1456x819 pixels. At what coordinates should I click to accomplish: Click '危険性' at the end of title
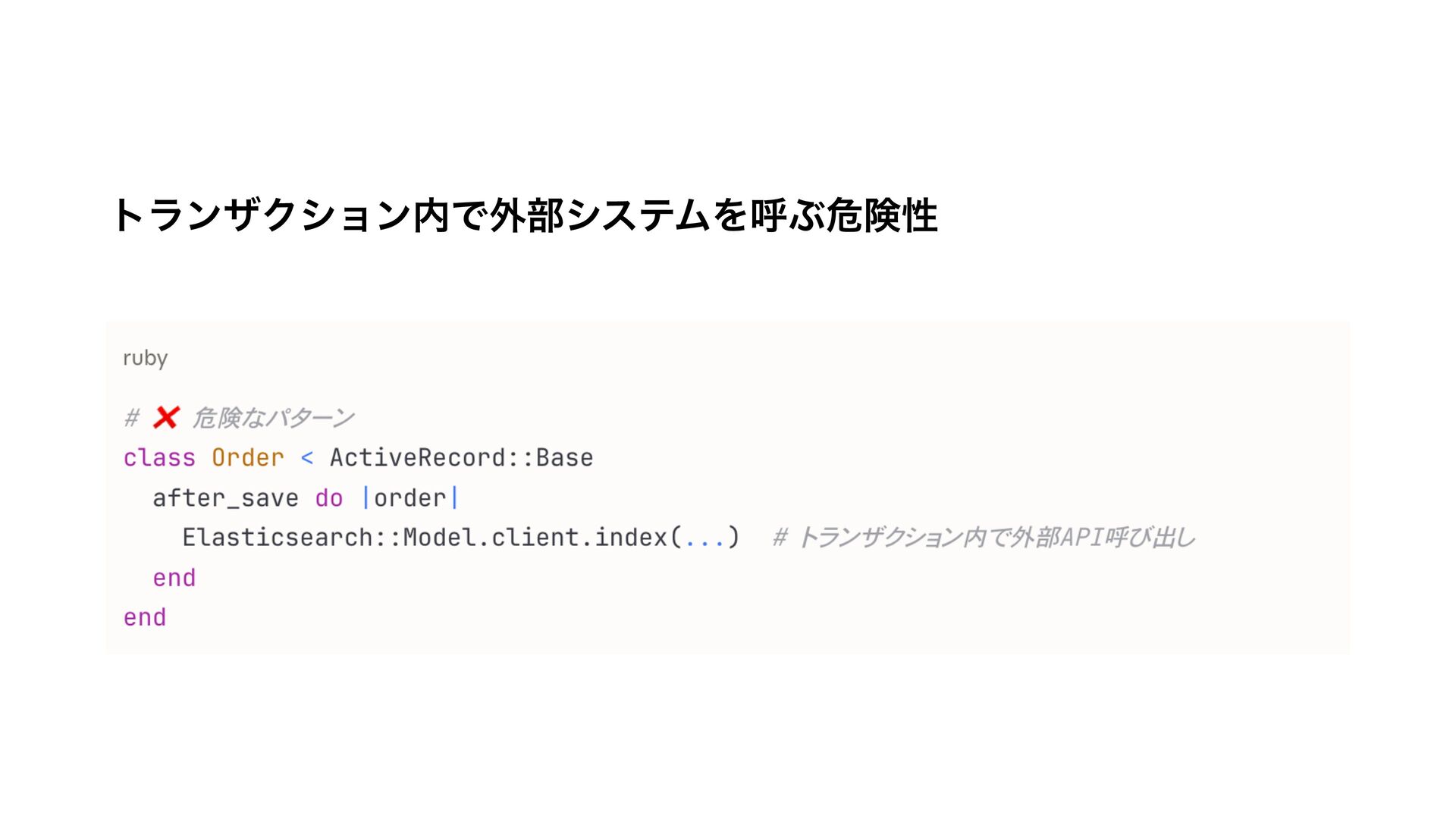tap(882, 215)
